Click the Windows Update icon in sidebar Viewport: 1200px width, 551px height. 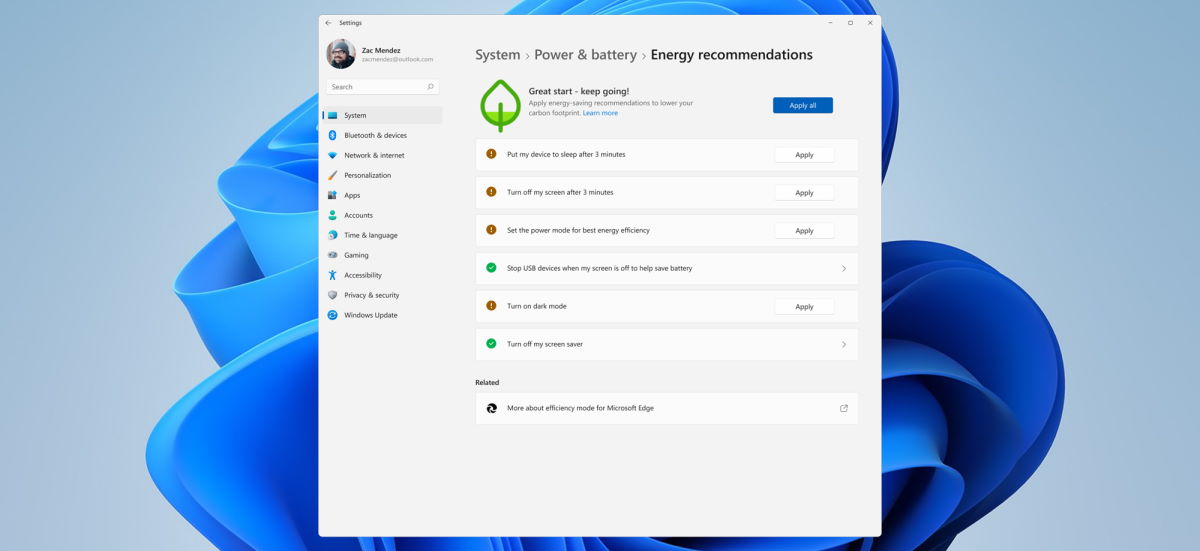coord(333,315)
